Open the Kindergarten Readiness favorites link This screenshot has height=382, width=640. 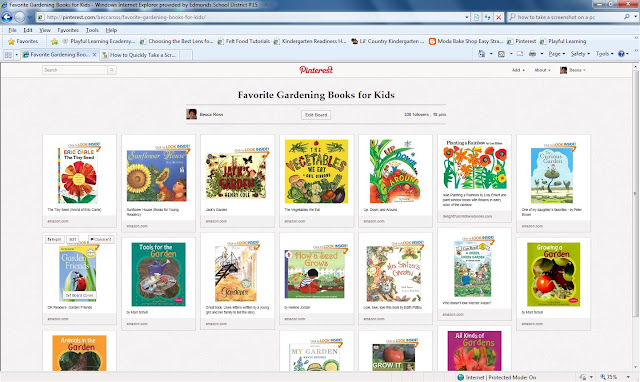click(310, 41)
